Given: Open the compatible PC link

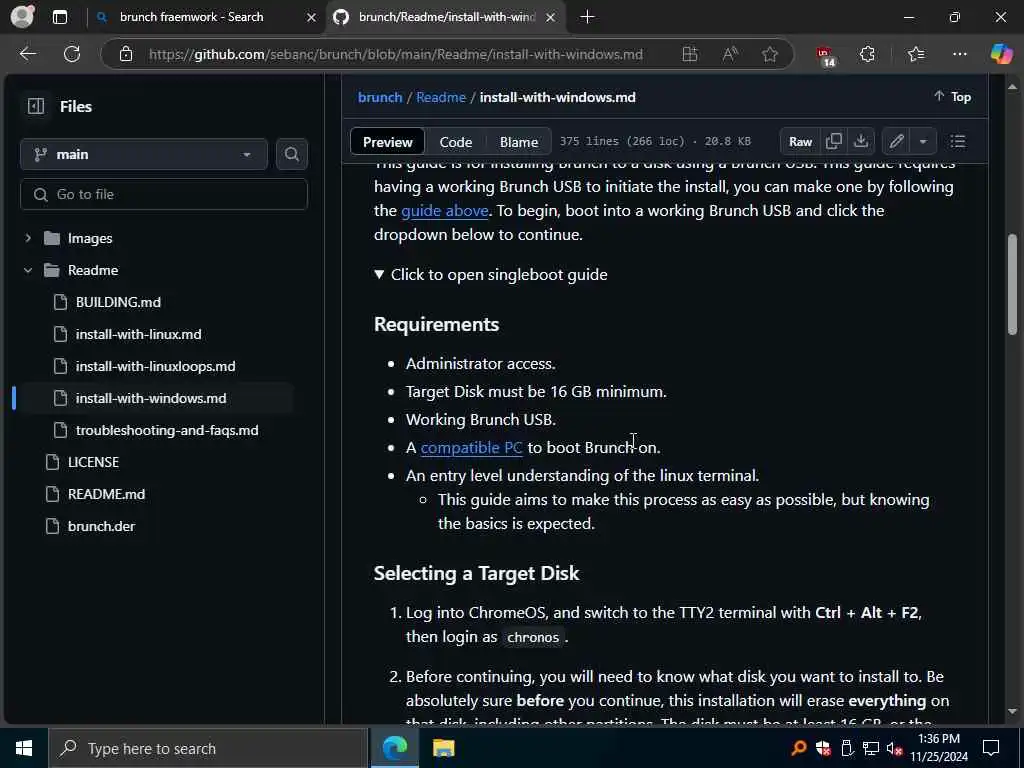Looking at the screenshot, I should click(x=472, y=448).
